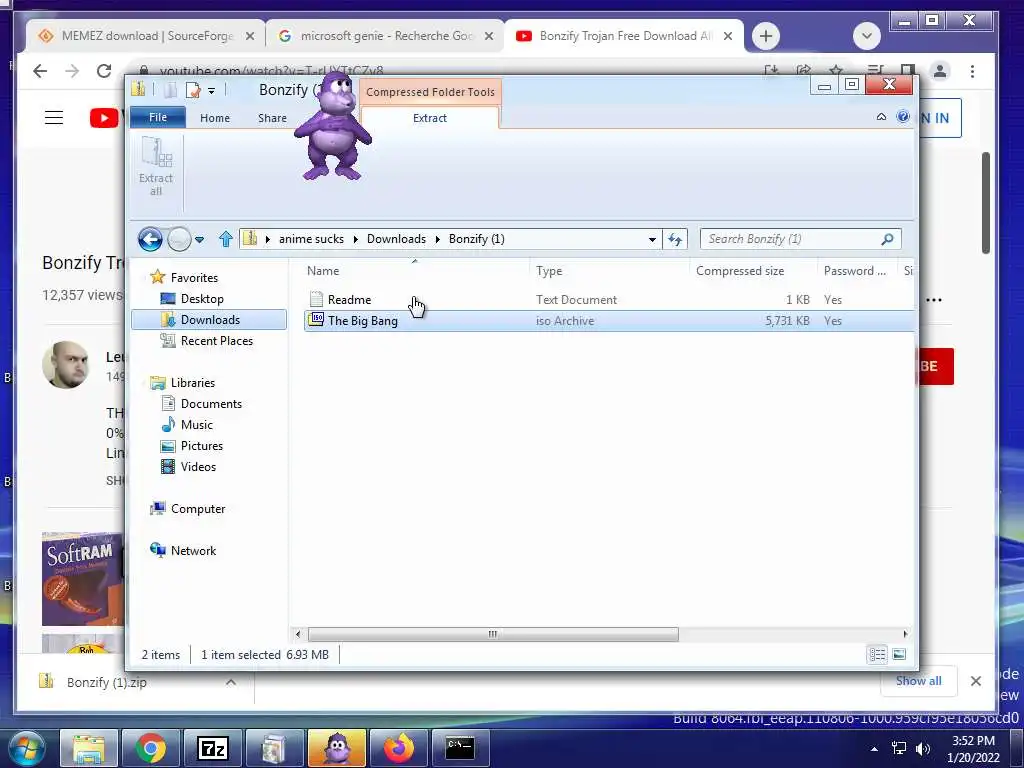Open the File ribbon tab

(158, 118)
